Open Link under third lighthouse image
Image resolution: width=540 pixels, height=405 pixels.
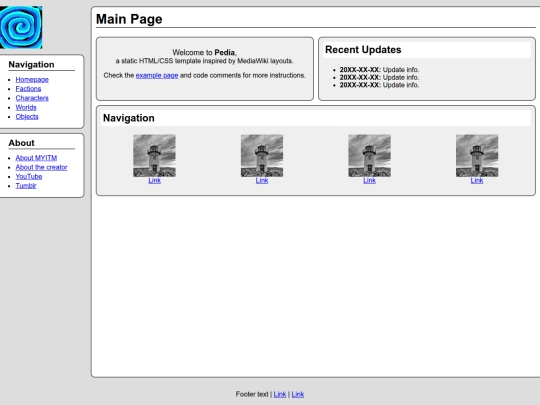pyautogui.click(x=369, y=180)
